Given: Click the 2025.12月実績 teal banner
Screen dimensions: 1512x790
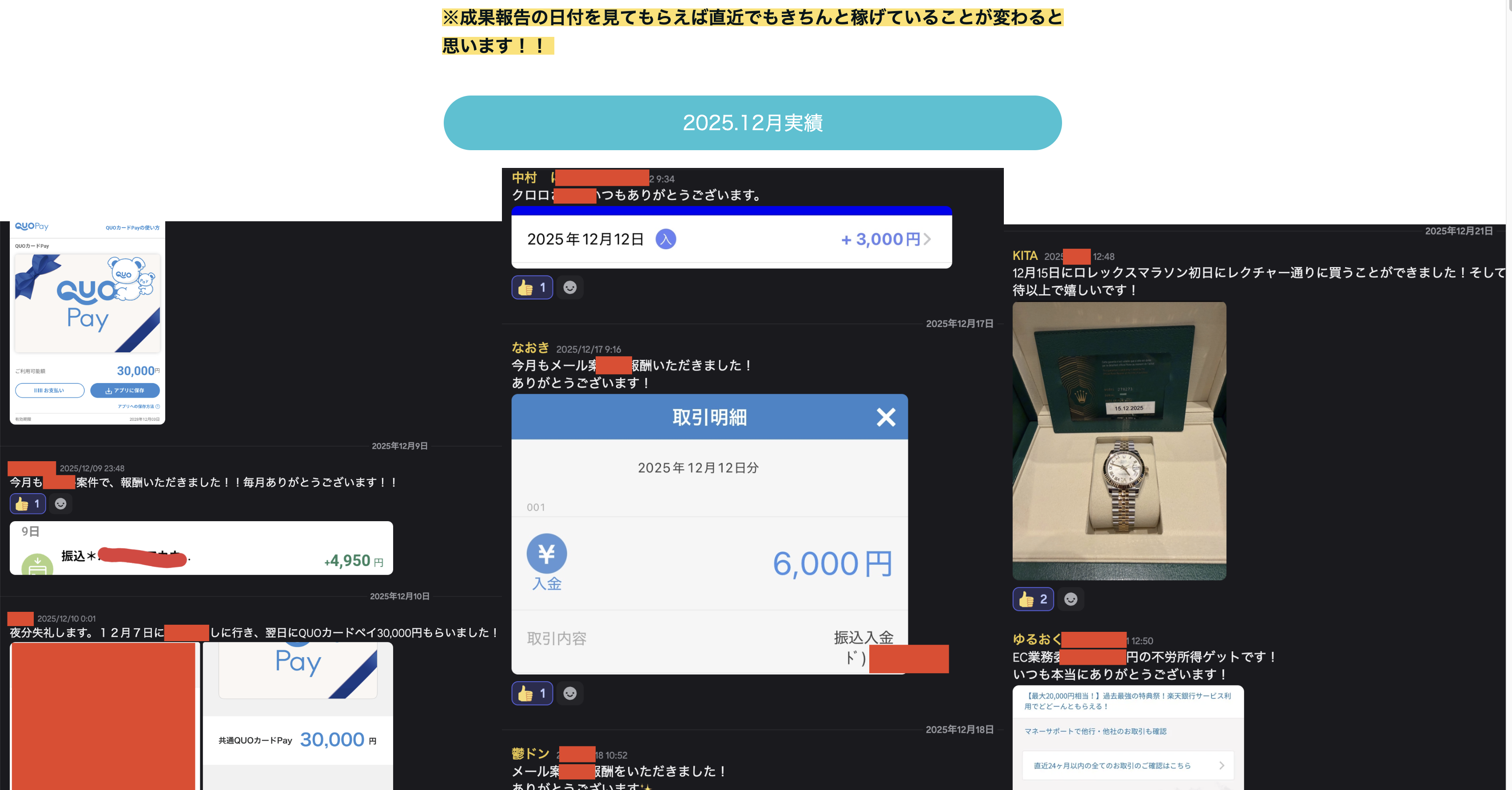Looking at the screenshot, I should pyautogui.click(x=752, y=123).
